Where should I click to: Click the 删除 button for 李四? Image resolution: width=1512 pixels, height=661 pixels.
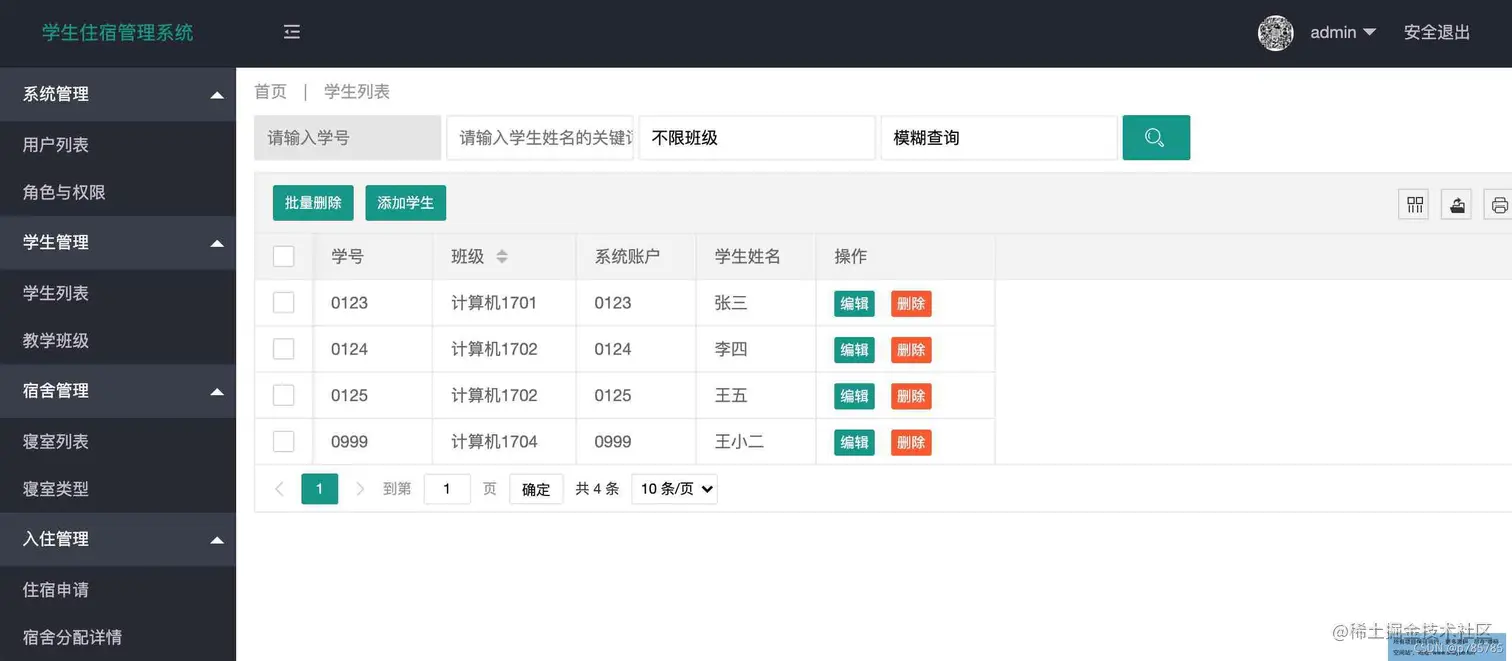pos(910,349)
